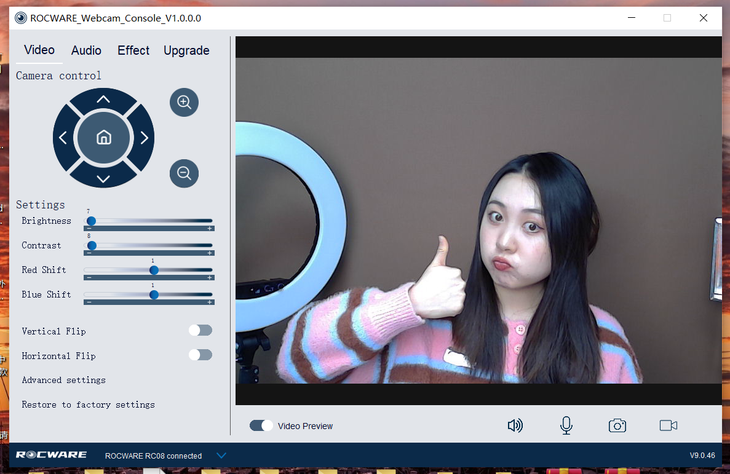The height and width of the screenshot is (474, 730).
Task: Take a snapshot with the camera icon
Action: click(x=617, y=425)
